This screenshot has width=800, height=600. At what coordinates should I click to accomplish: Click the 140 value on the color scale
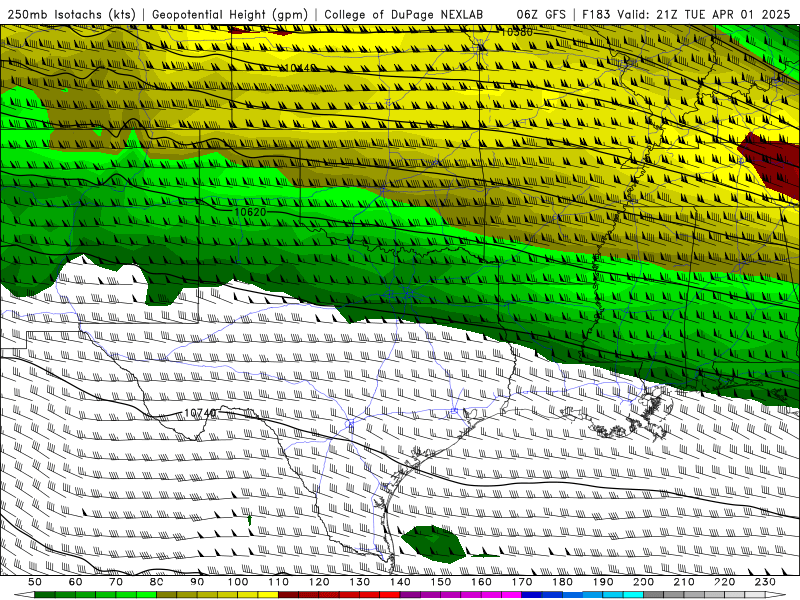pos(400,582)
